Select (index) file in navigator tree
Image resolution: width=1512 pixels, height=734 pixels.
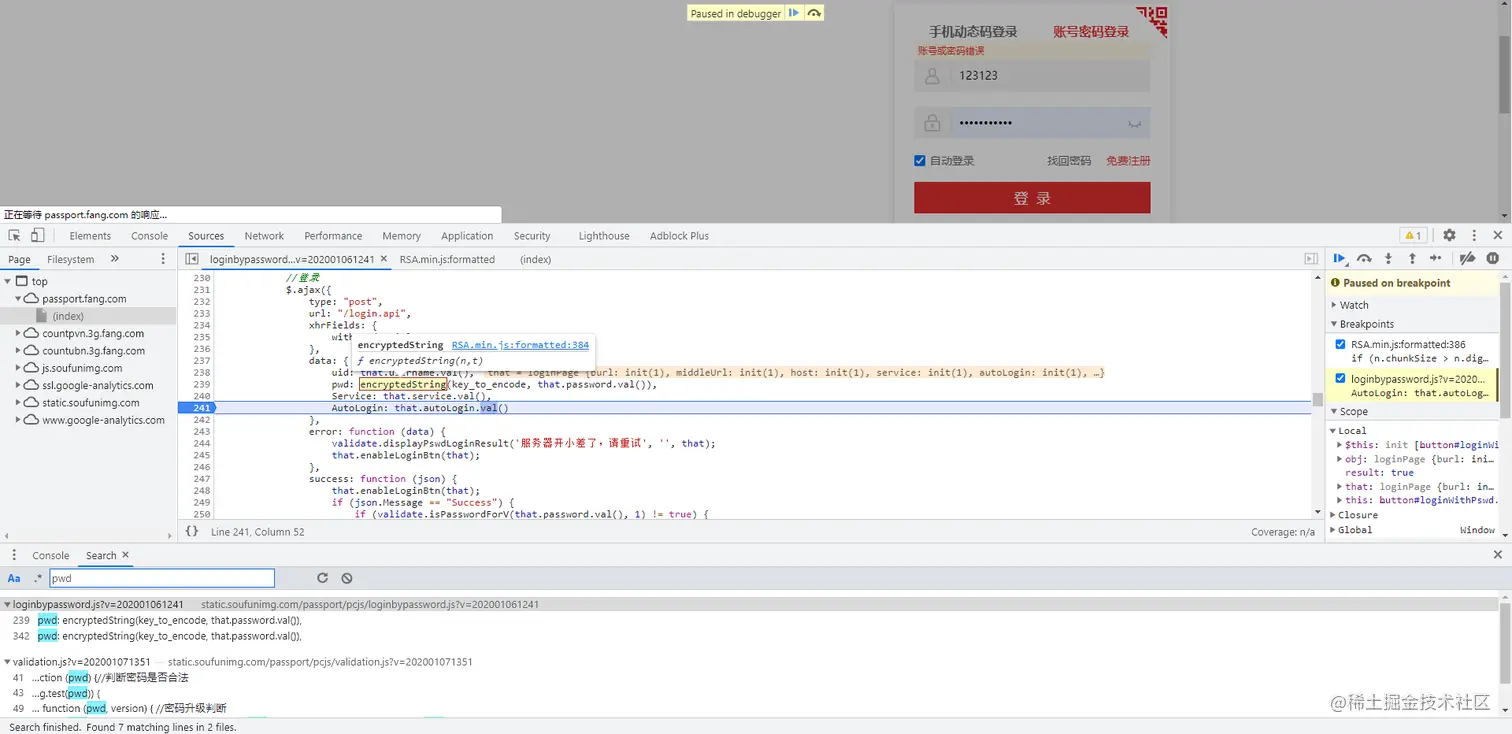click(68, 316)
